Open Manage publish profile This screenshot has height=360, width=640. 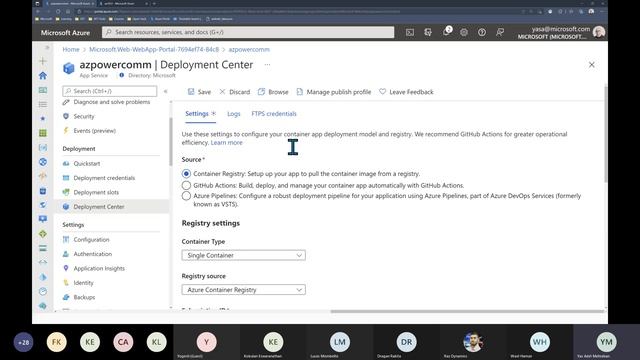tap(333, 92)
